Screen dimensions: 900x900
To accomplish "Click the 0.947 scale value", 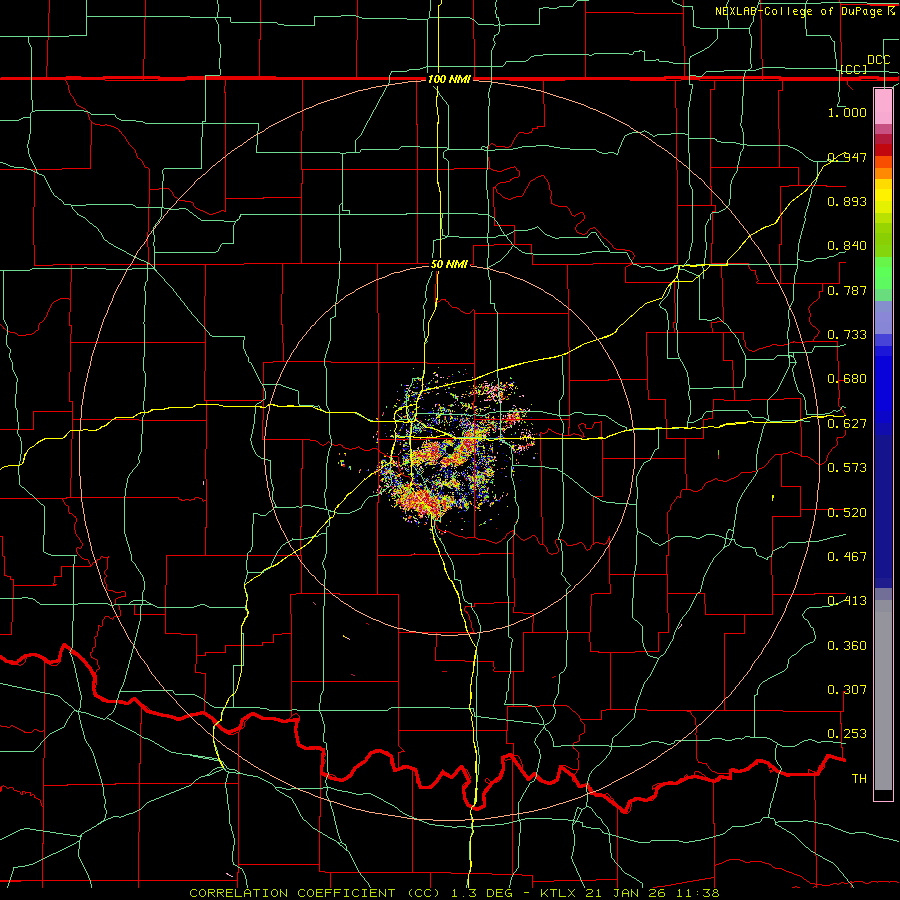I will tap(847, 157).
